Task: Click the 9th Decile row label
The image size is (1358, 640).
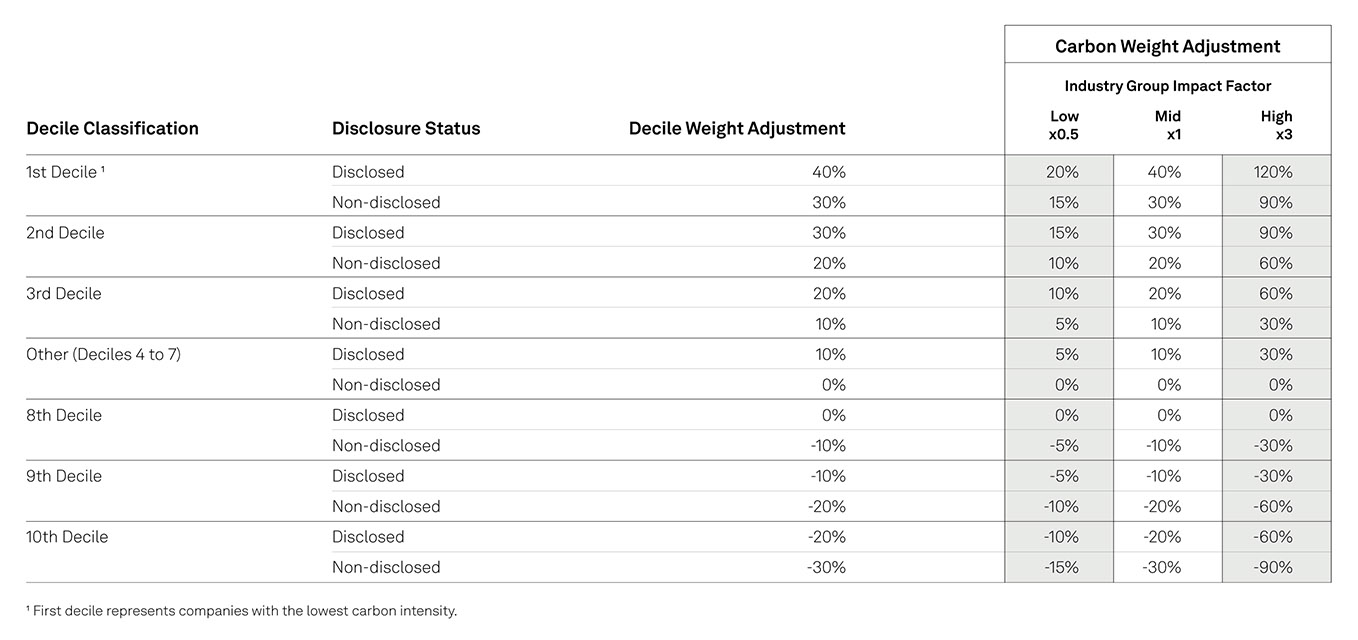Action: coord(64,476)
